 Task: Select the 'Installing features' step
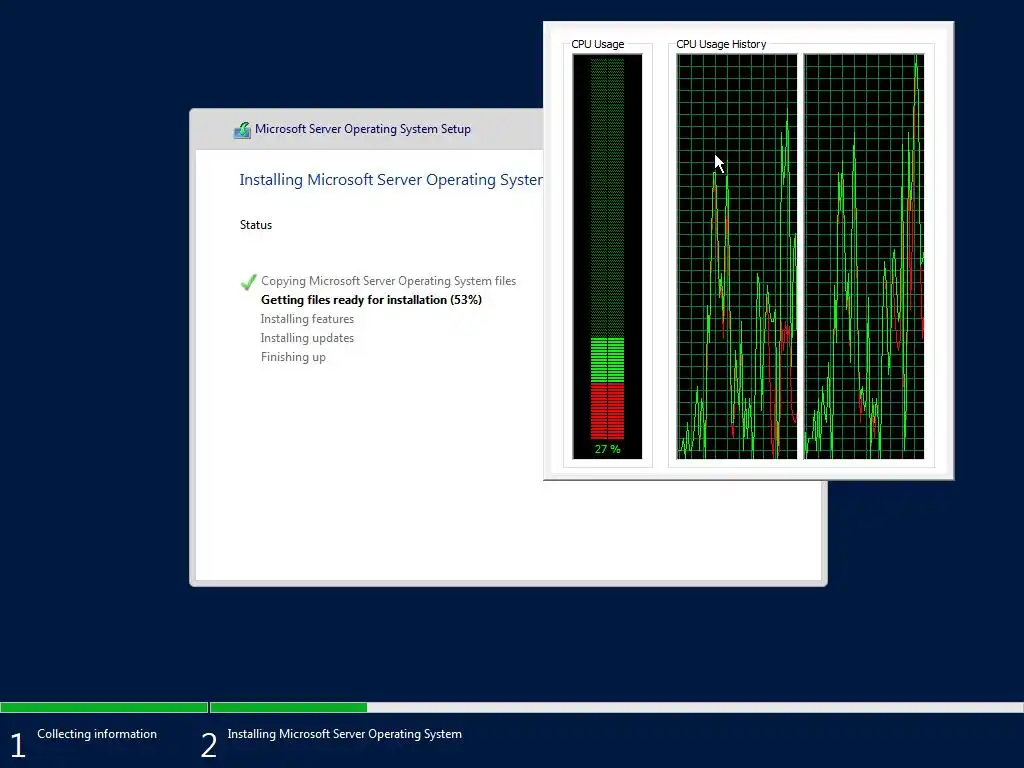(307, 319)
